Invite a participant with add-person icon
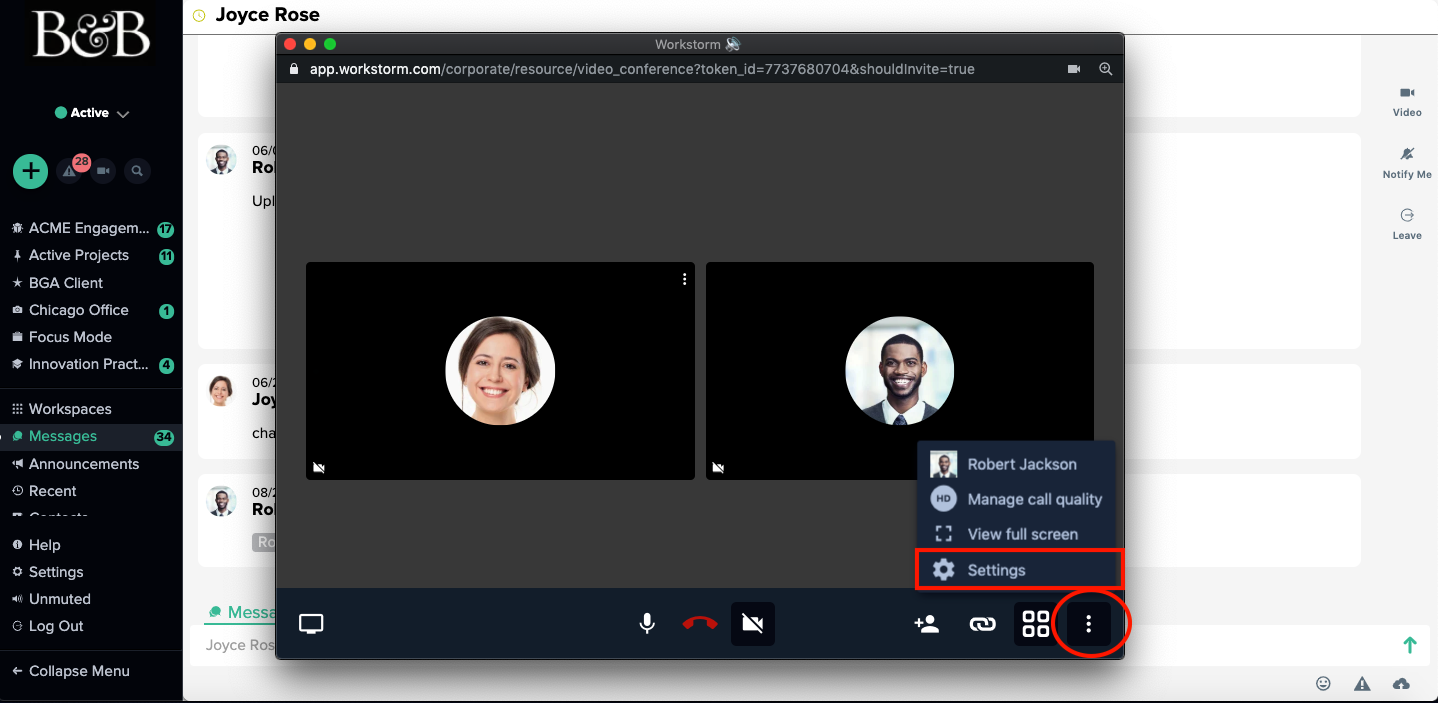This screenshot has height=703, width=1438. point(927,624)
